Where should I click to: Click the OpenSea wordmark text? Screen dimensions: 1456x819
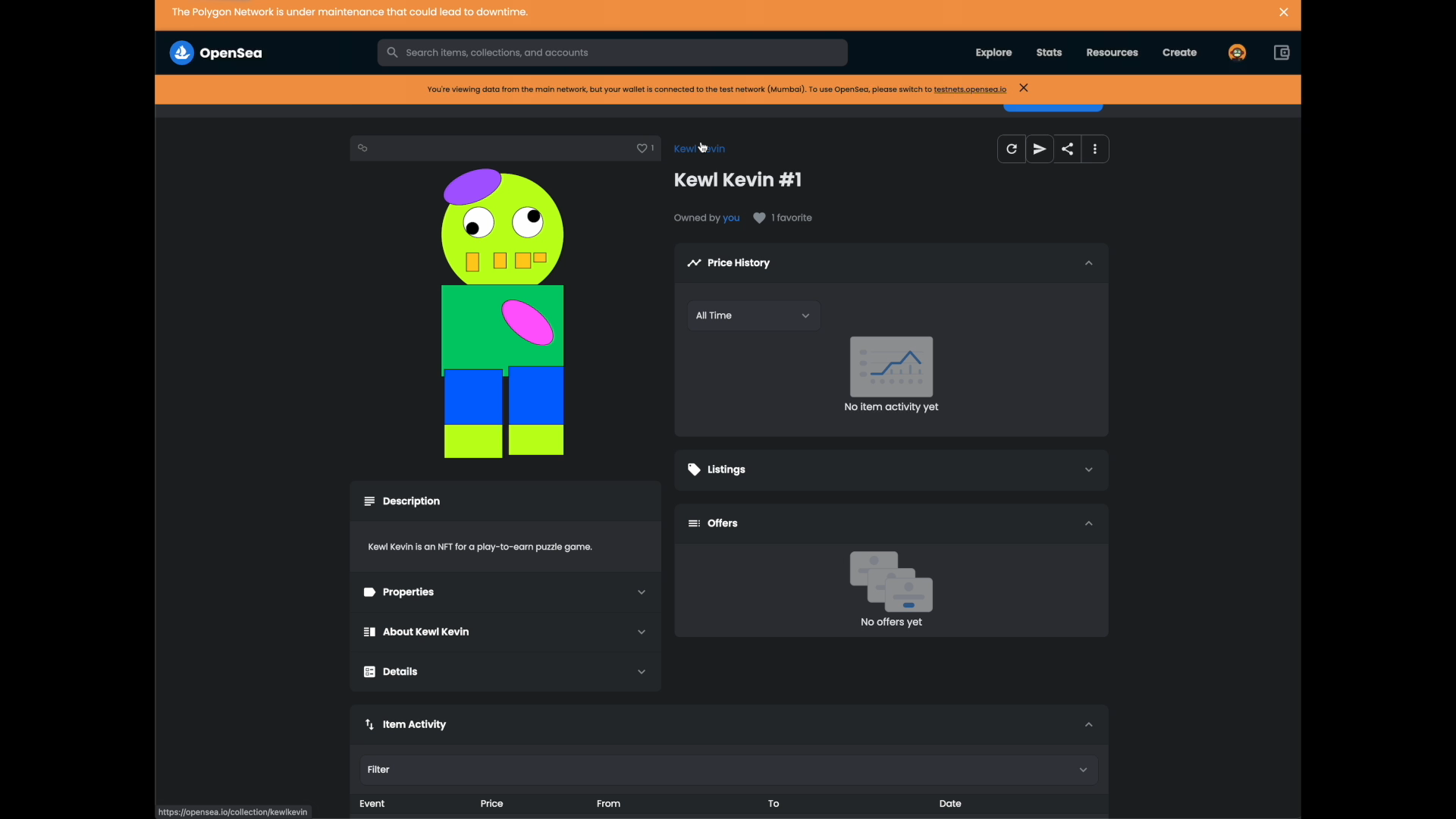(x=231, y=53)
